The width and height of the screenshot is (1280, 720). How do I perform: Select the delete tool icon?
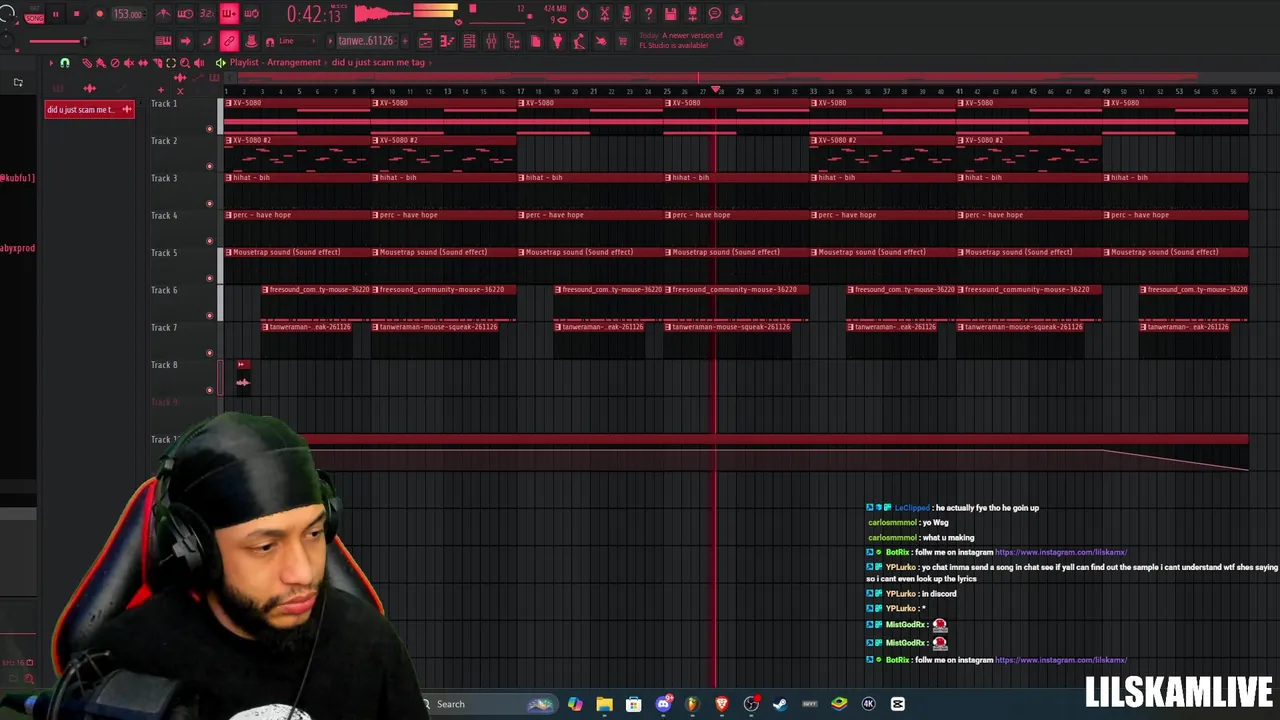point(115,63)
